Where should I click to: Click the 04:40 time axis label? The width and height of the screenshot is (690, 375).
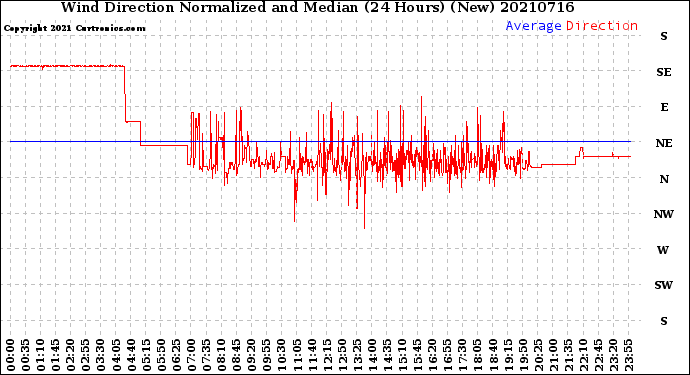click(131, 355)
